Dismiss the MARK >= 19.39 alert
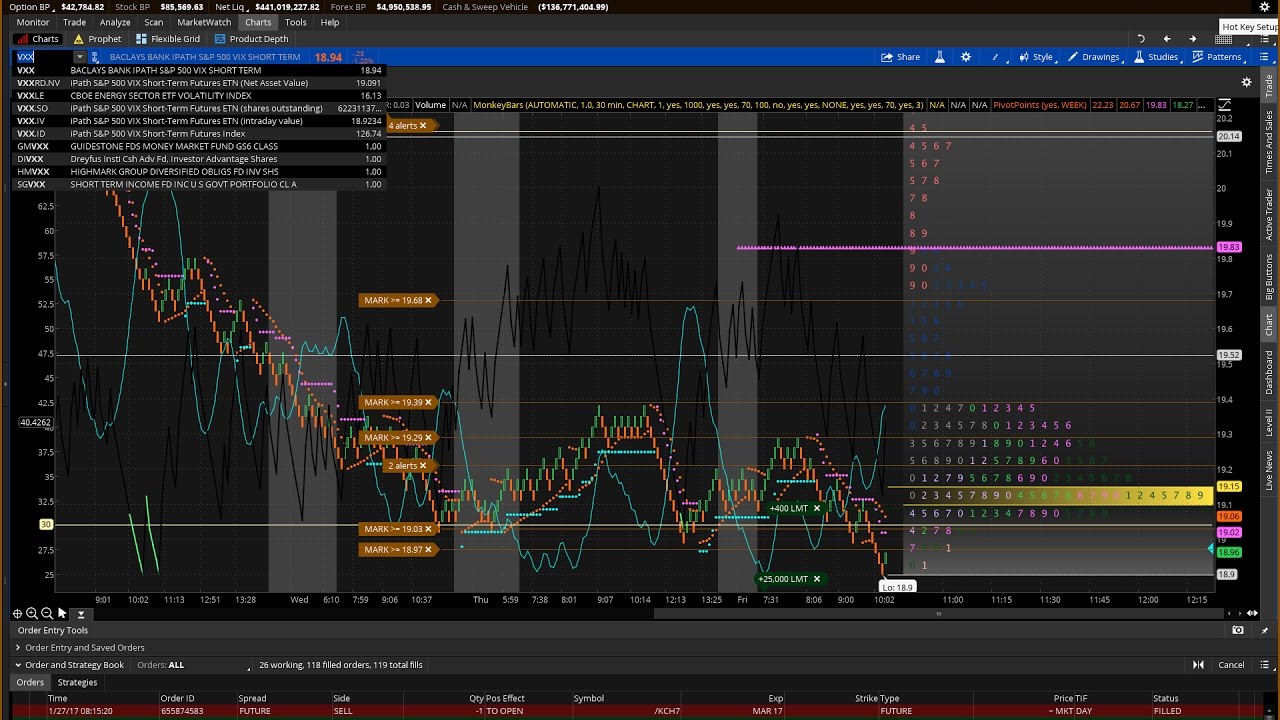Image resolution: width=1280 pixels, height=720 pixels. 429,402
